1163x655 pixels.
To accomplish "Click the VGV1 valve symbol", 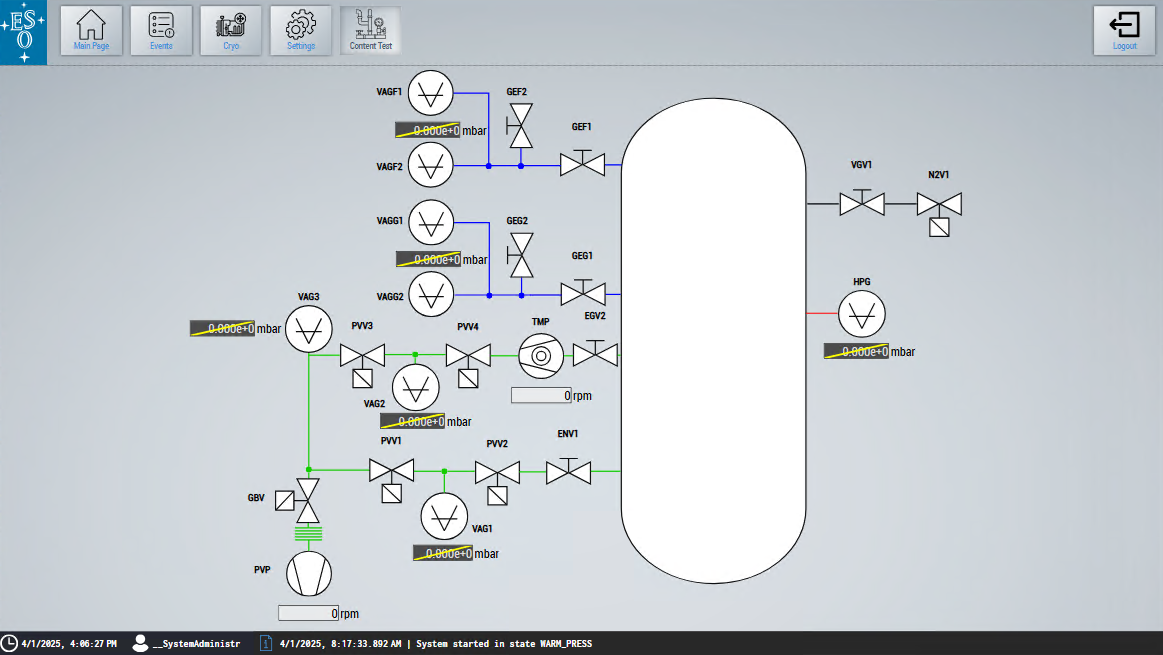I will [x=861, y=204].
